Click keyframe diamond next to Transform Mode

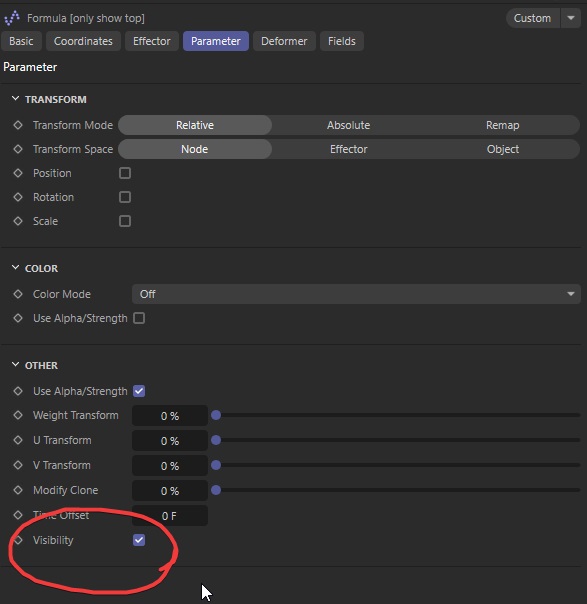click(18, 125)
